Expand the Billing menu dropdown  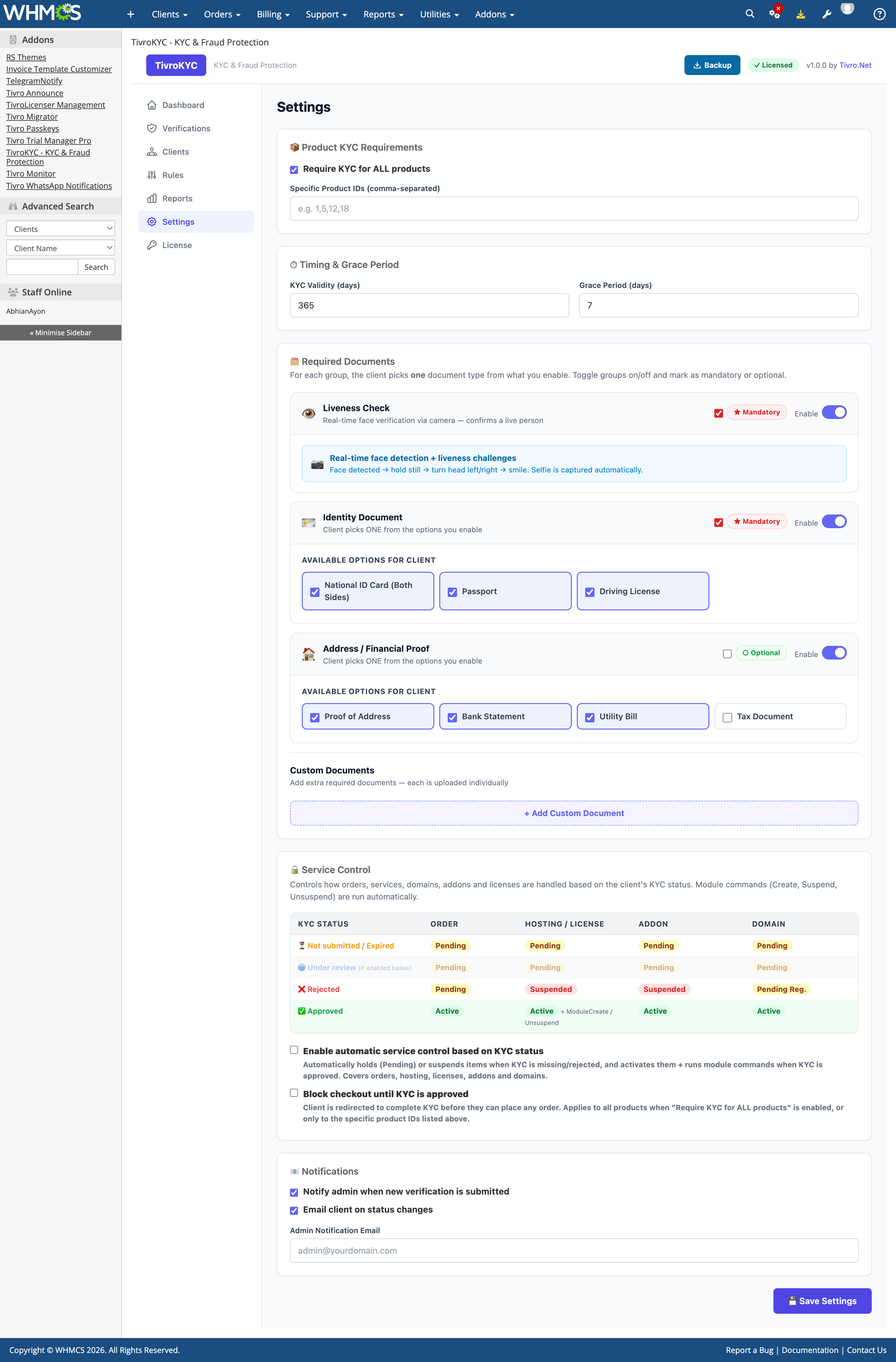click(x=273, y=14)
